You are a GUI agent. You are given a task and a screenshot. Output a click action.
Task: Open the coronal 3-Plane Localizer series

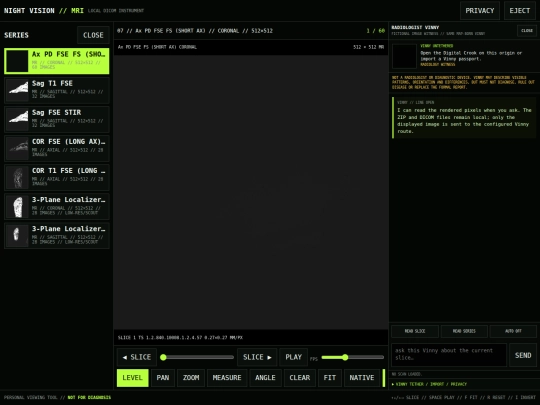click(x=56, y=207)
